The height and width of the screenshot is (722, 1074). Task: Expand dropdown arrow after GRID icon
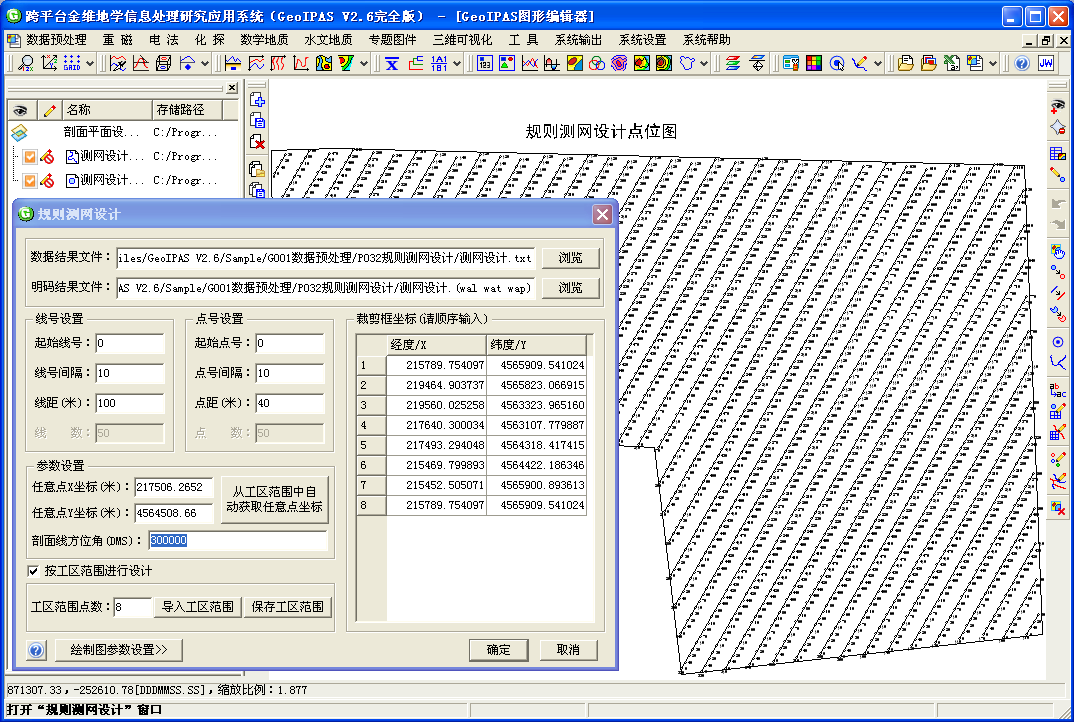pyautogui.click(x=90, y=64)
